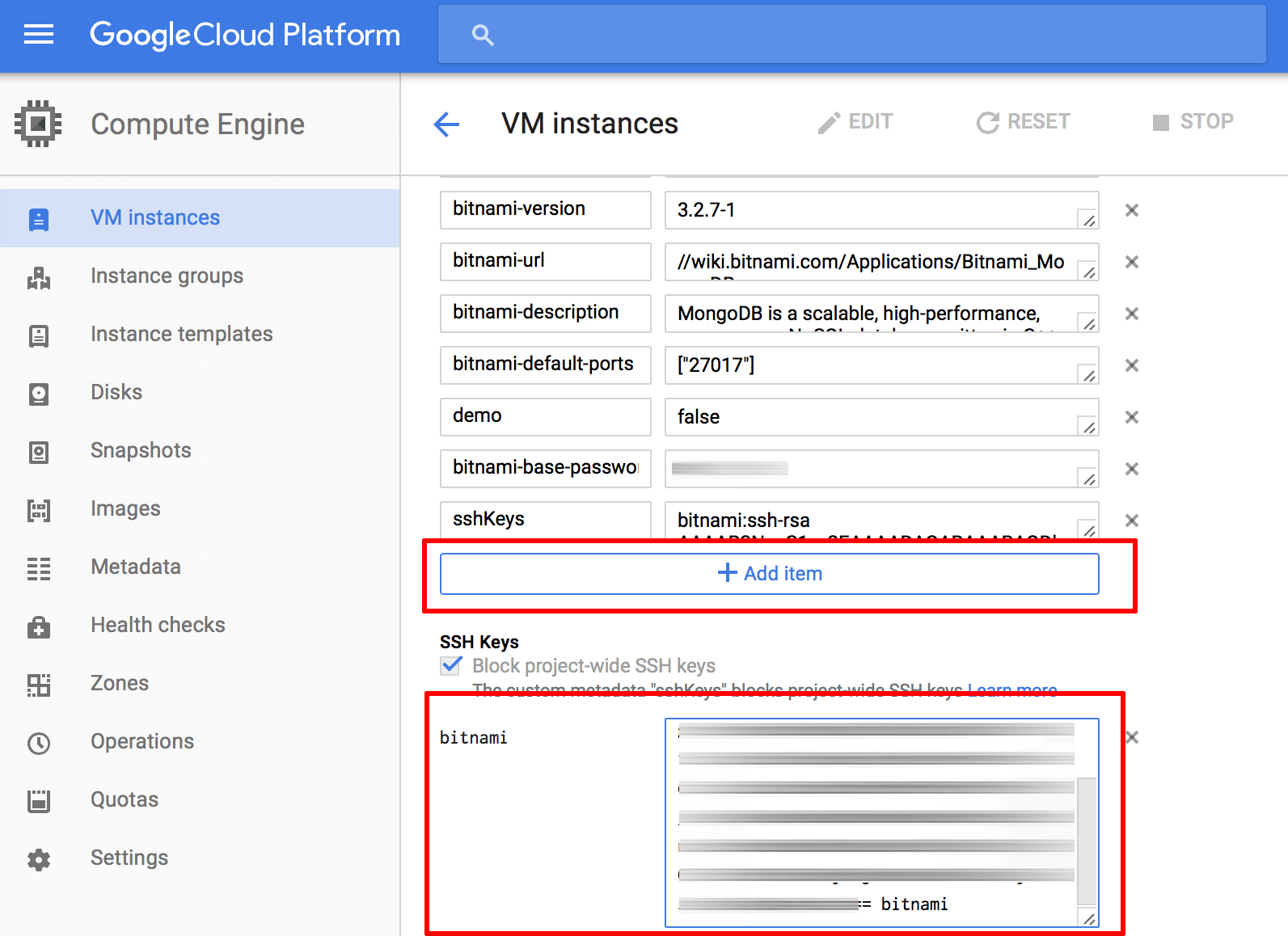Remove the demo metadata row
The height and width of the screenshot is (936, 1288).
[x=1132, y=417]
